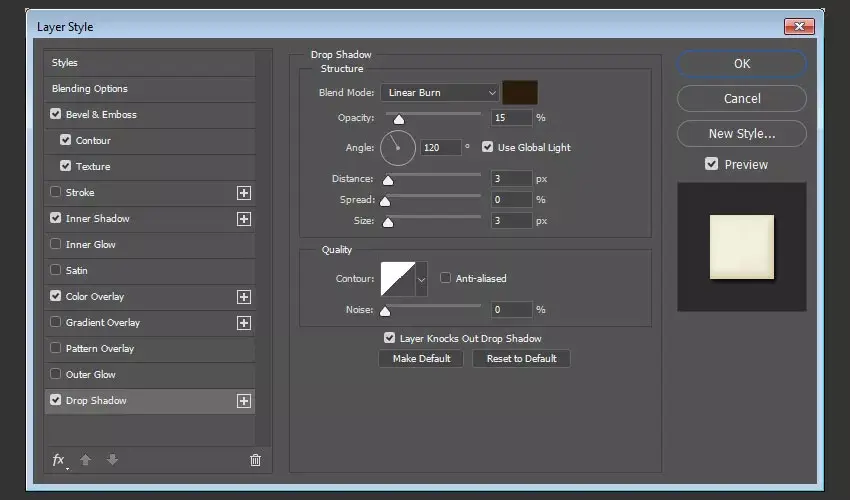This screenshot has width=850, height=500.
Task: Enable the Outer Glow checkbox
Action: pyautogui.click(x=55, y=374)
